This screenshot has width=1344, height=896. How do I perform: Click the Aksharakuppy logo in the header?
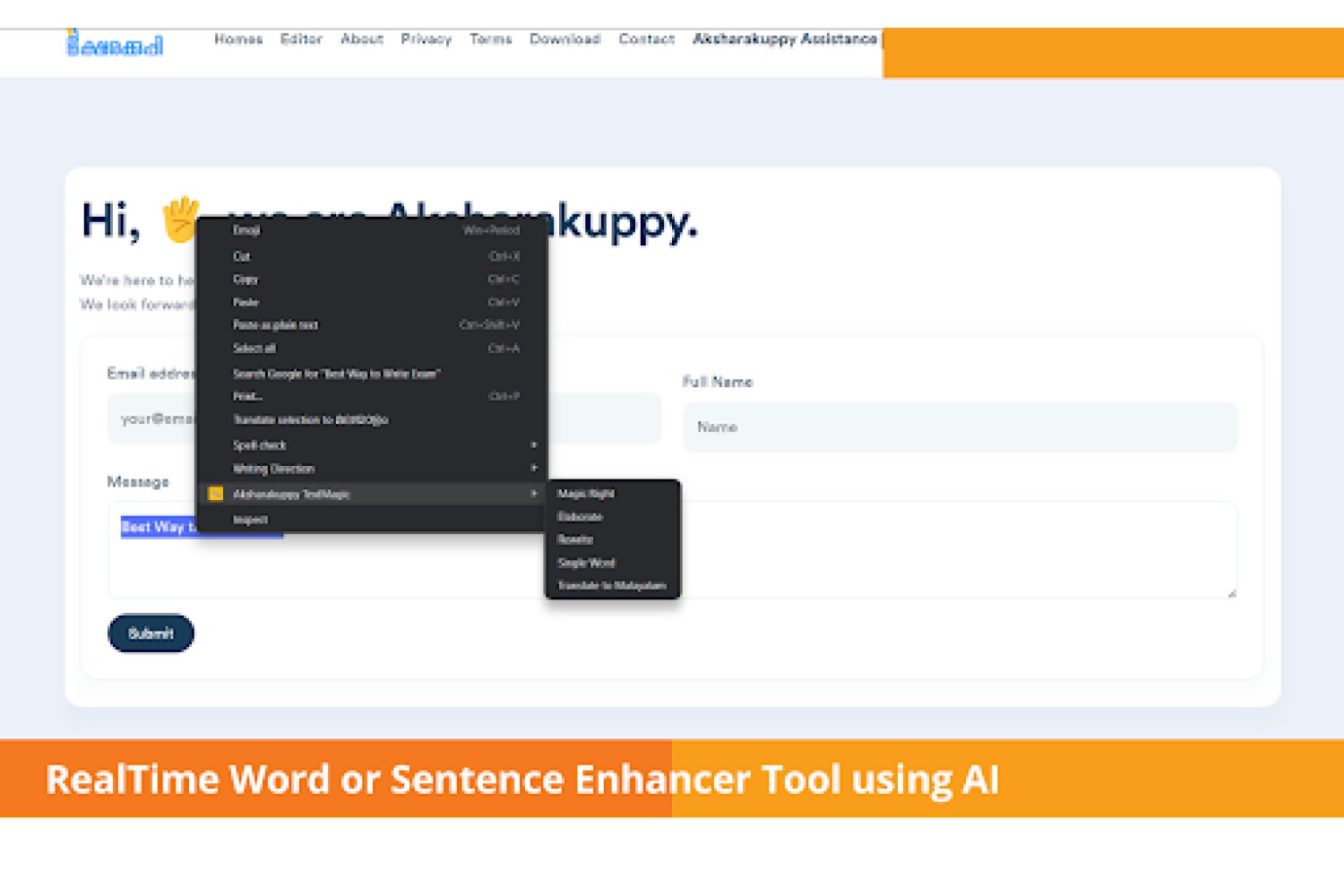click(x=115, y=42)
